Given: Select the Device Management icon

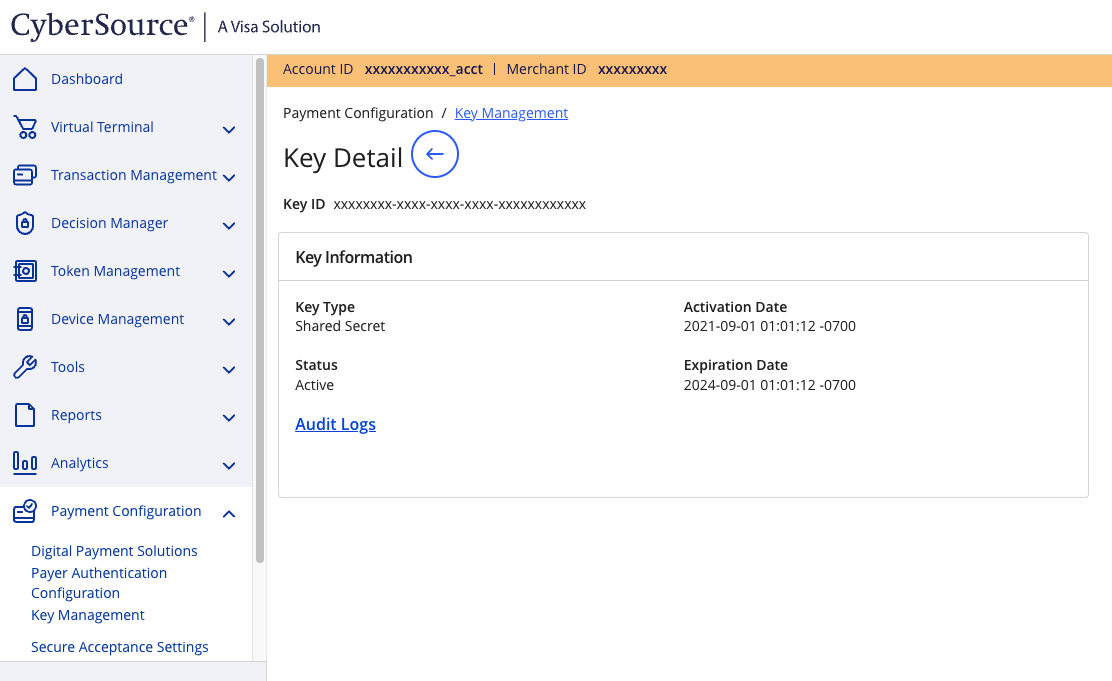Looking at the screenshot, I should [24, 318].
